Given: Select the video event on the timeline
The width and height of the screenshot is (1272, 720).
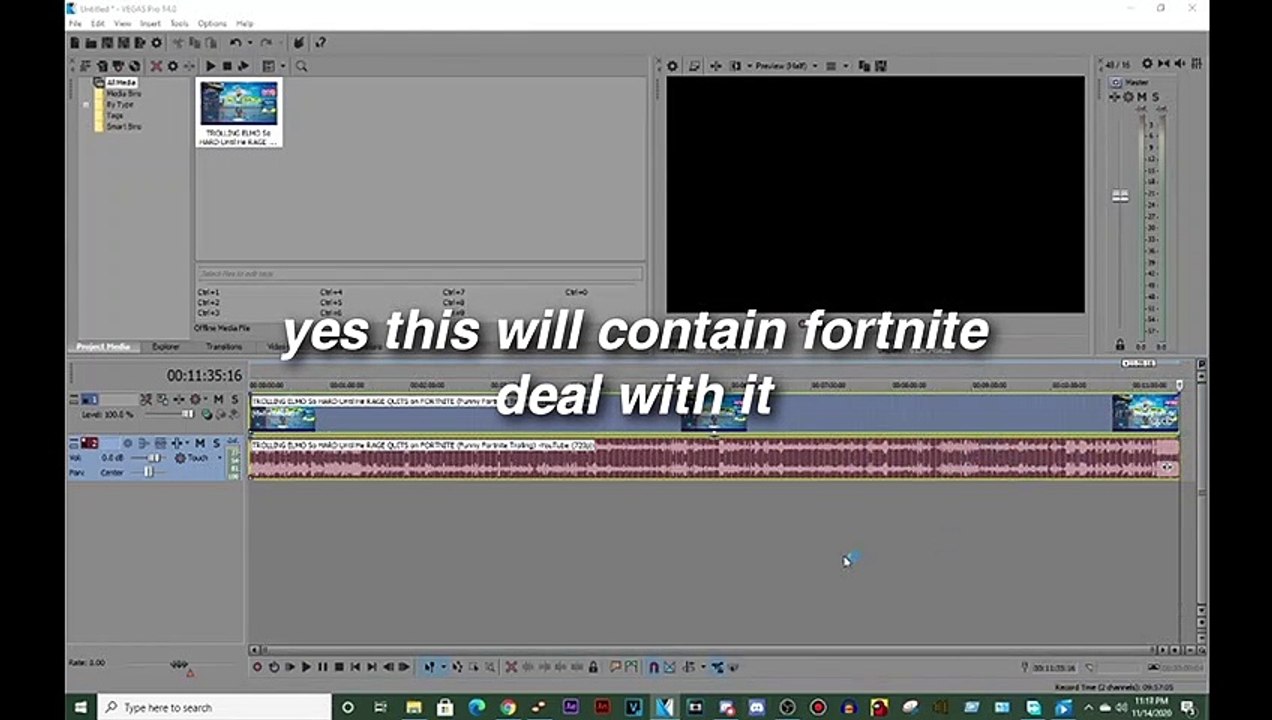Looking at the screenshot, I should (714, 413).
